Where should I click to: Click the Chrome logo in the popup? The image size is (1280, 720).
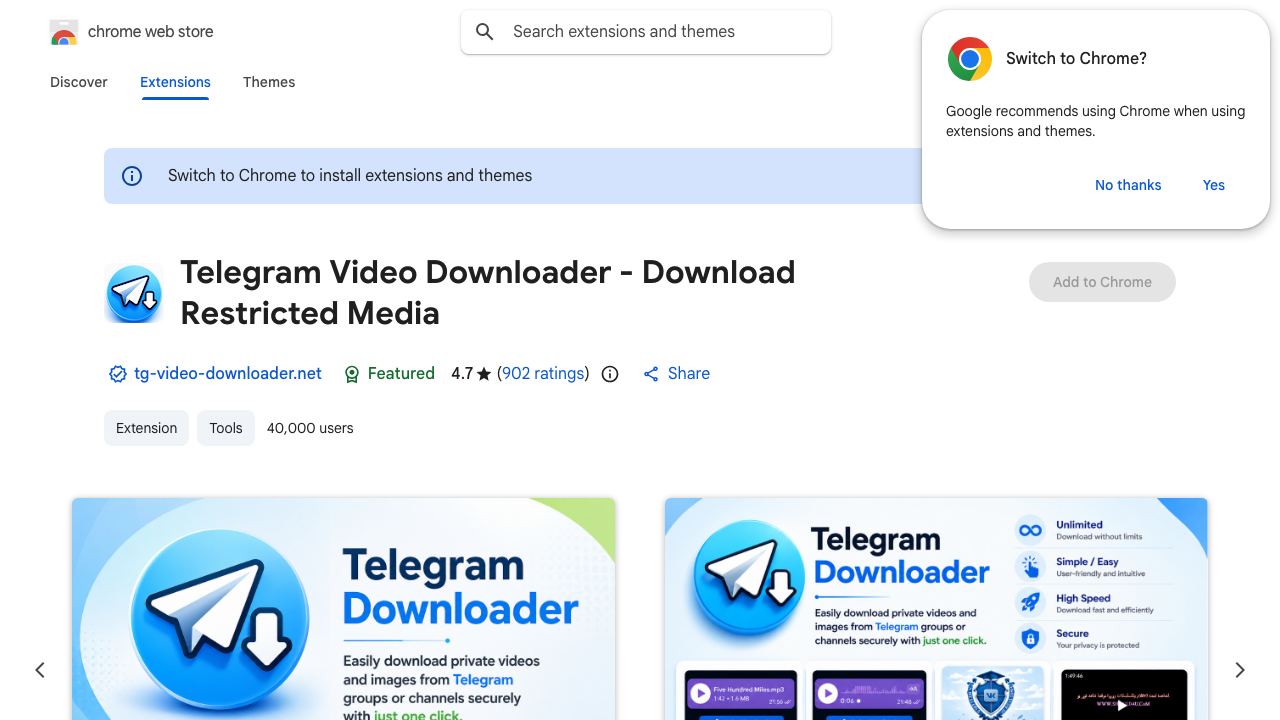[x=970, y=59]
